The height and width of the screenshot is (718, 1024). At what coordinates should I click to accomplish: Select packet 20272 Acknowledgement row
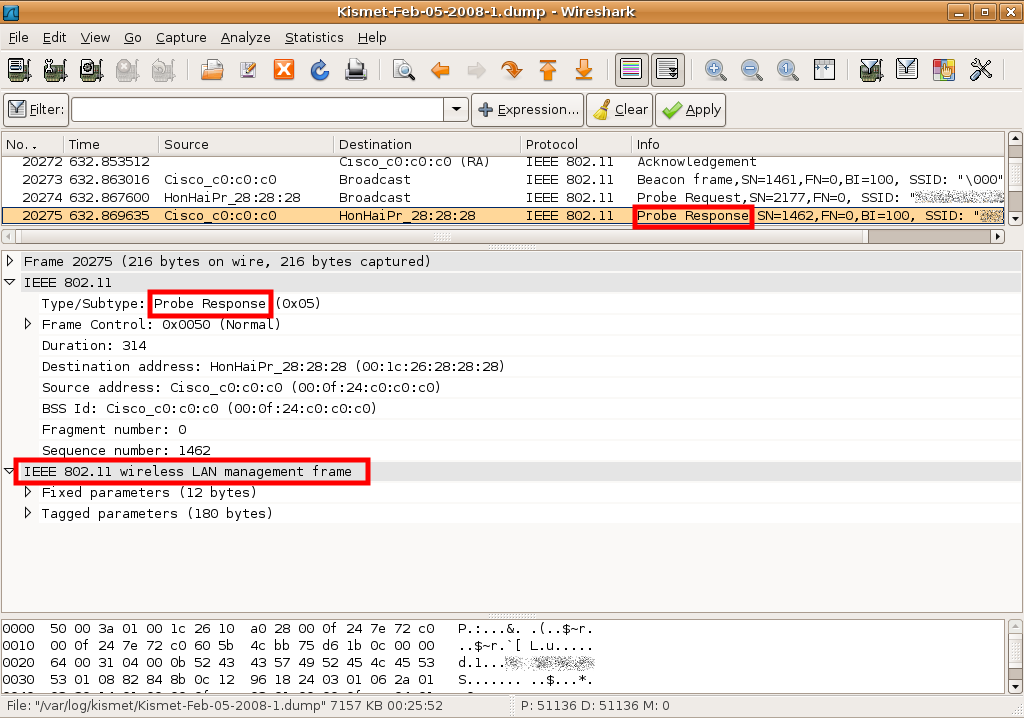(x=503, y=162)
